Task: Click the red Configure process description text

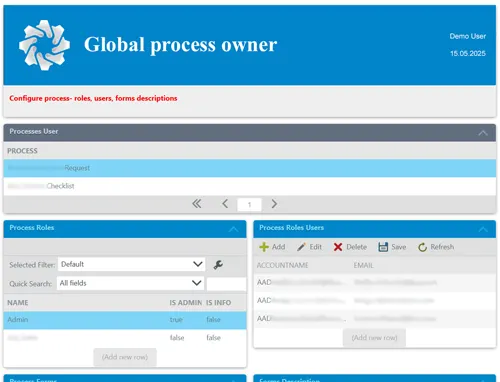Action: (93, 98)
